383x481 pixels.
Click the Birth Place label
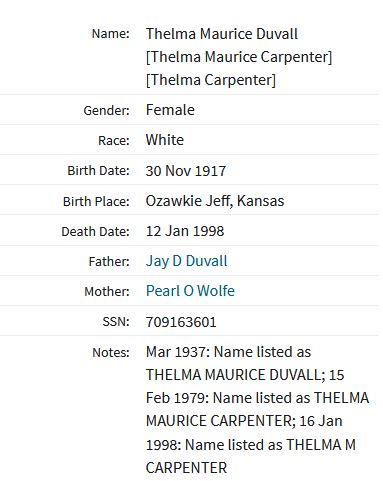(96, 202)
